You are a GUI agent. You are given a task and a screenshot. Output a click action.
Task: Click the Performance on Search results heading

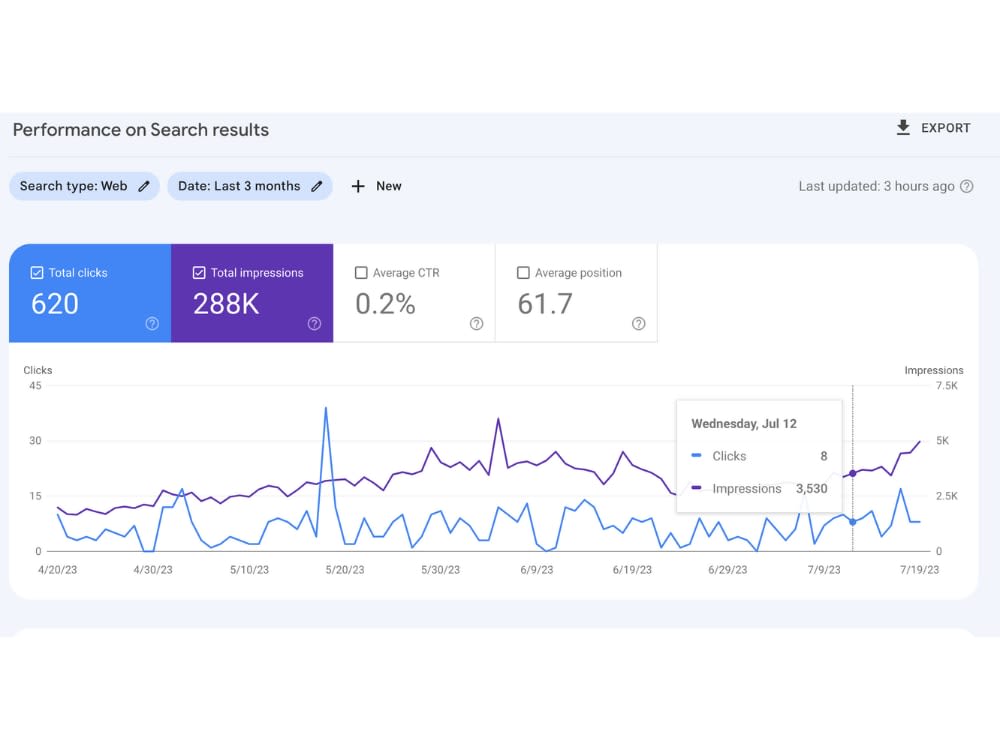(x=141, y=129)
